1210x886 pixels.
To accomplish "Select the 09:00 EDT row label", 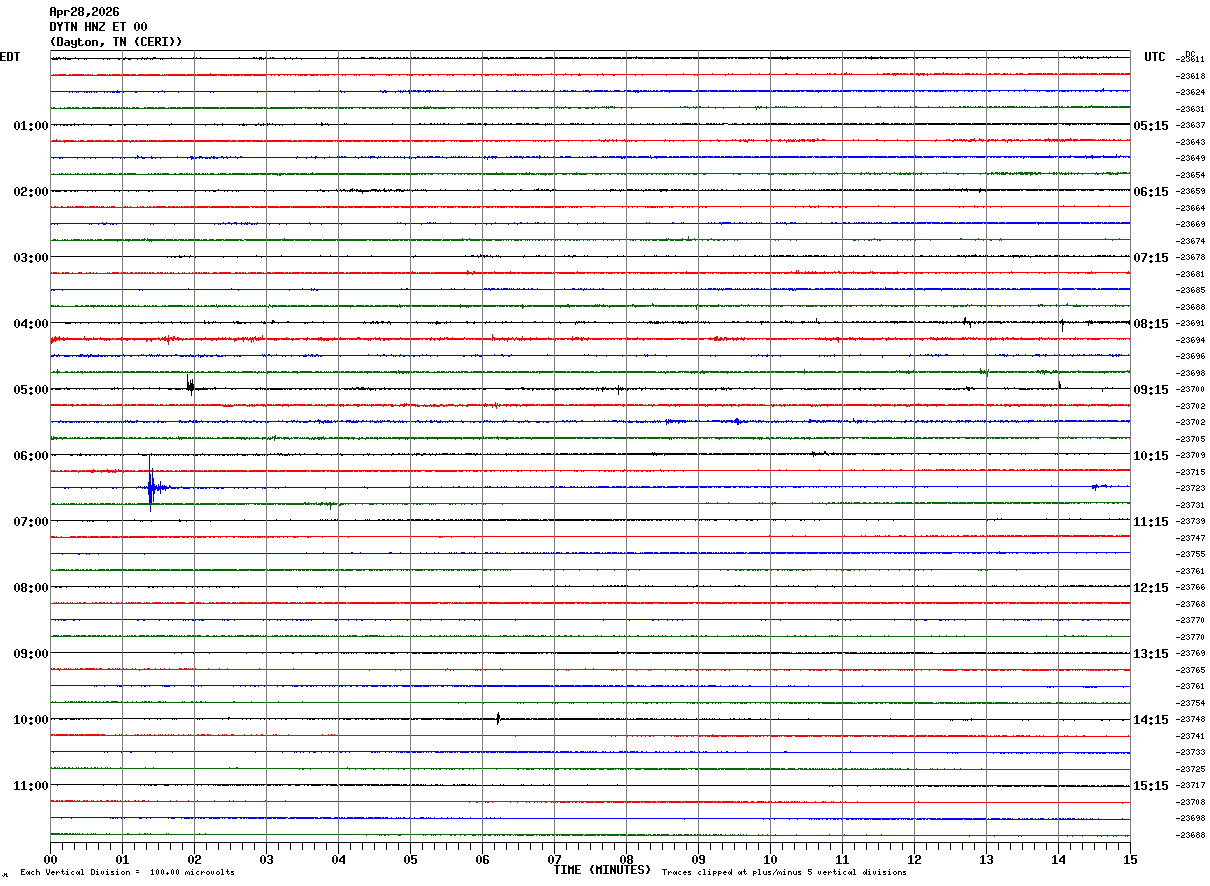I will coord(31,654).
